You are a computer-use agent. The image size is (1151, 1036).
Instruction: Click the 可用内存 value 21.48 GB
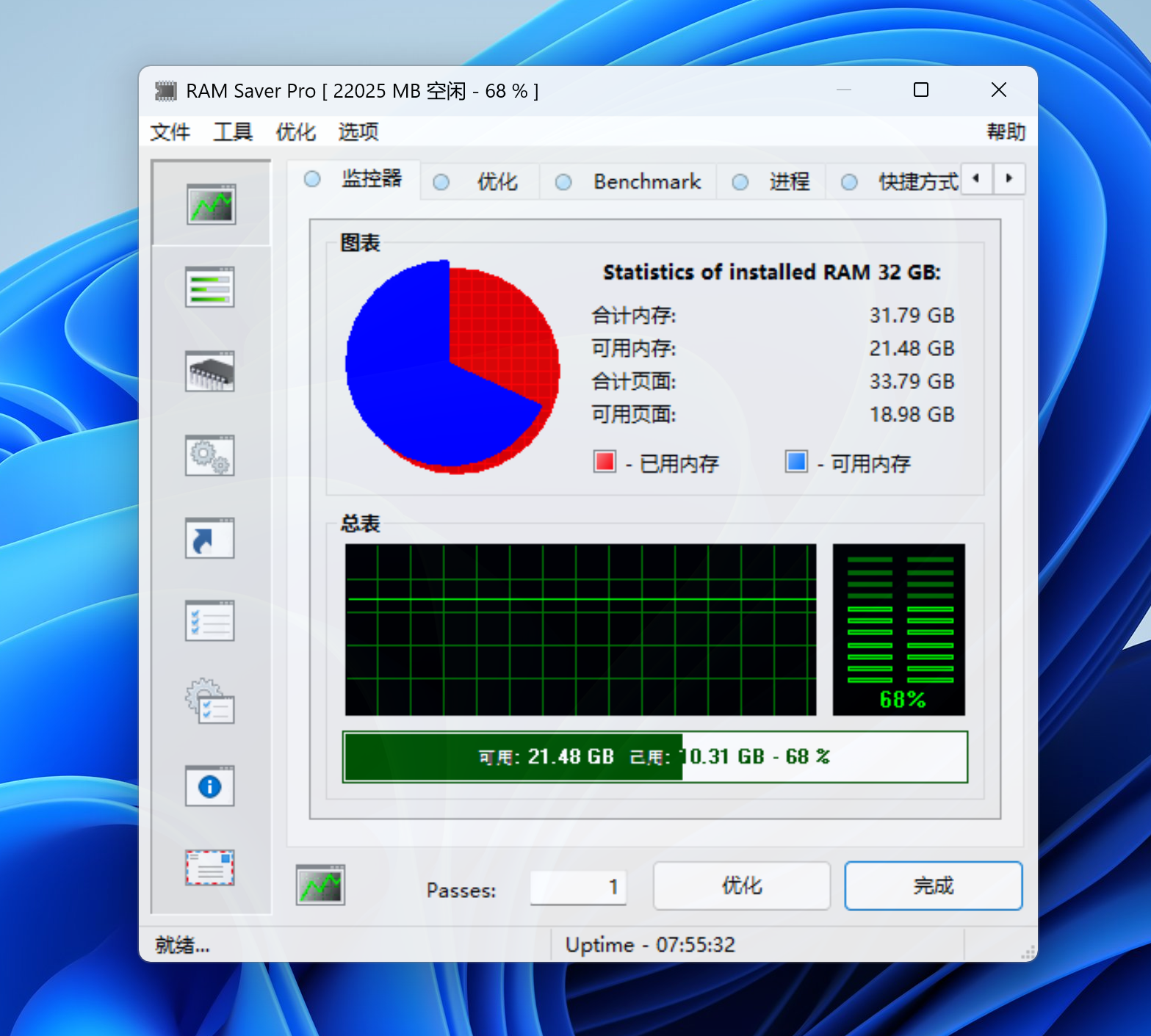pos(912,349)
